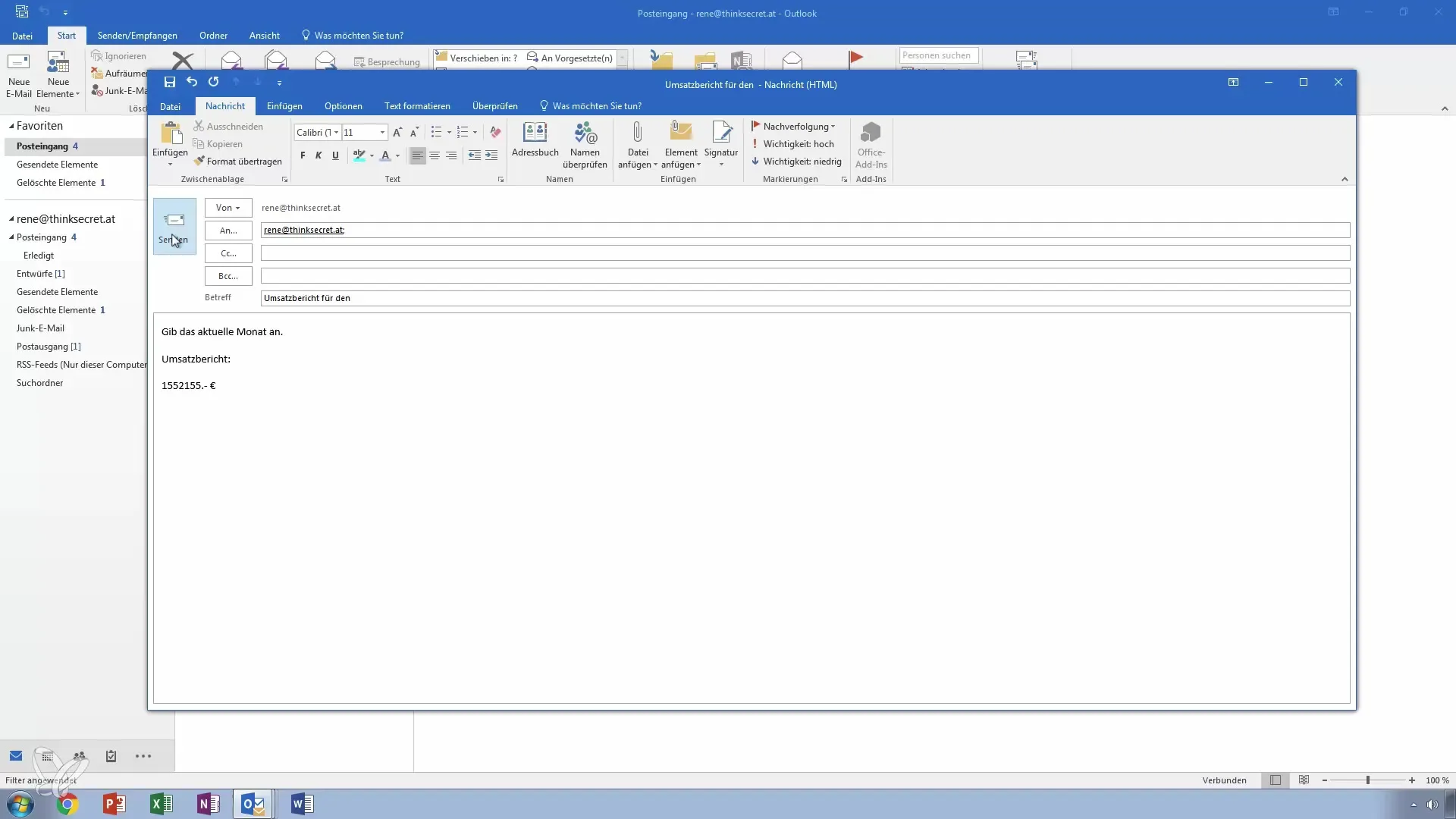Image resolution: width=1456 pixels, height=819 pixels.
Task: Attach a file with Datei anfügen
Action: 637,144
